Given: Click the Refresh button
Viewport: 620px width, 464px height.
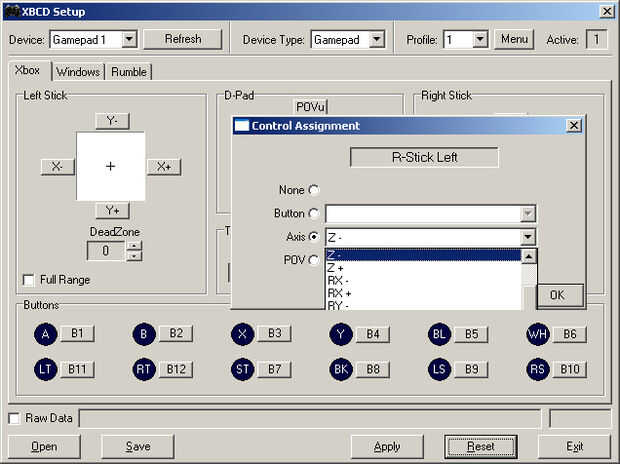Looking at the screenshot, I should [x=183, y=39].
